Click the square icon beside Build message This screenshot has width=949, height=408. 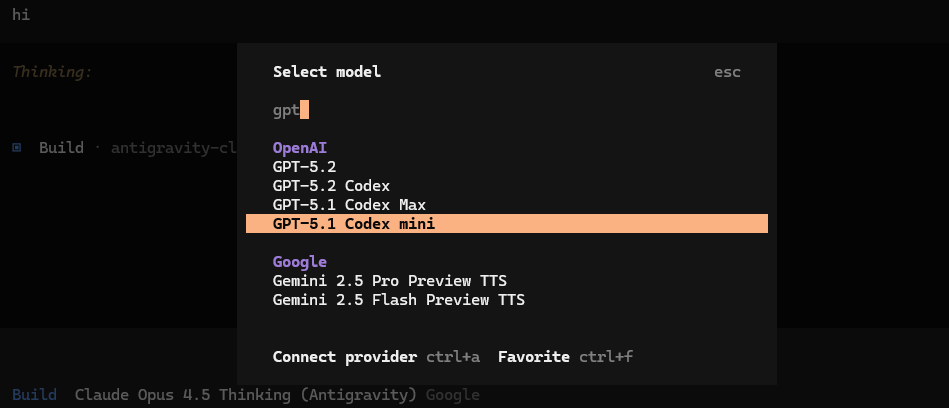pyautogui.click(x=17, y=148)
